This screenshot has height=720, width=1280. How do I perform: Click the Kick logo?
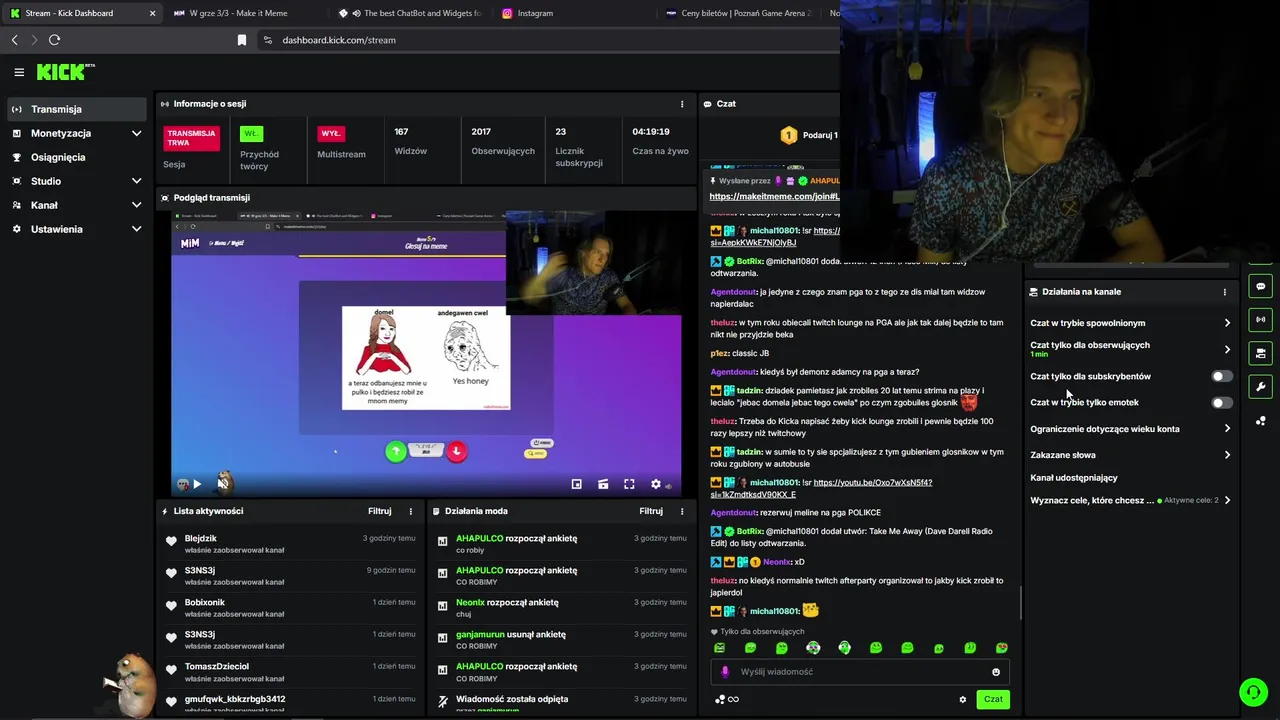point(65,72)
